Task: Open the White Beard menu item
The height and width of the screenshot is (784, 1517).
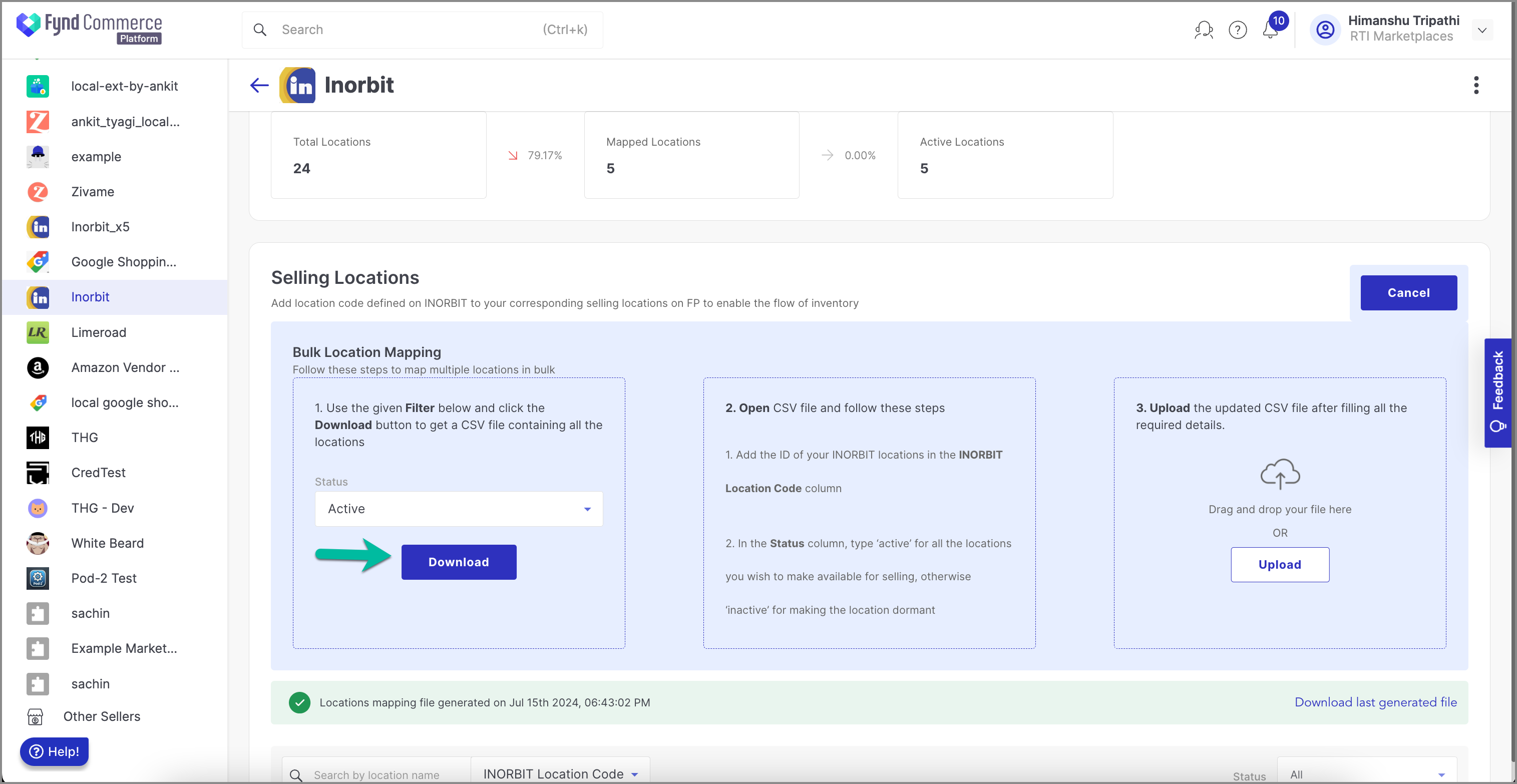Action: click(115, 543)
